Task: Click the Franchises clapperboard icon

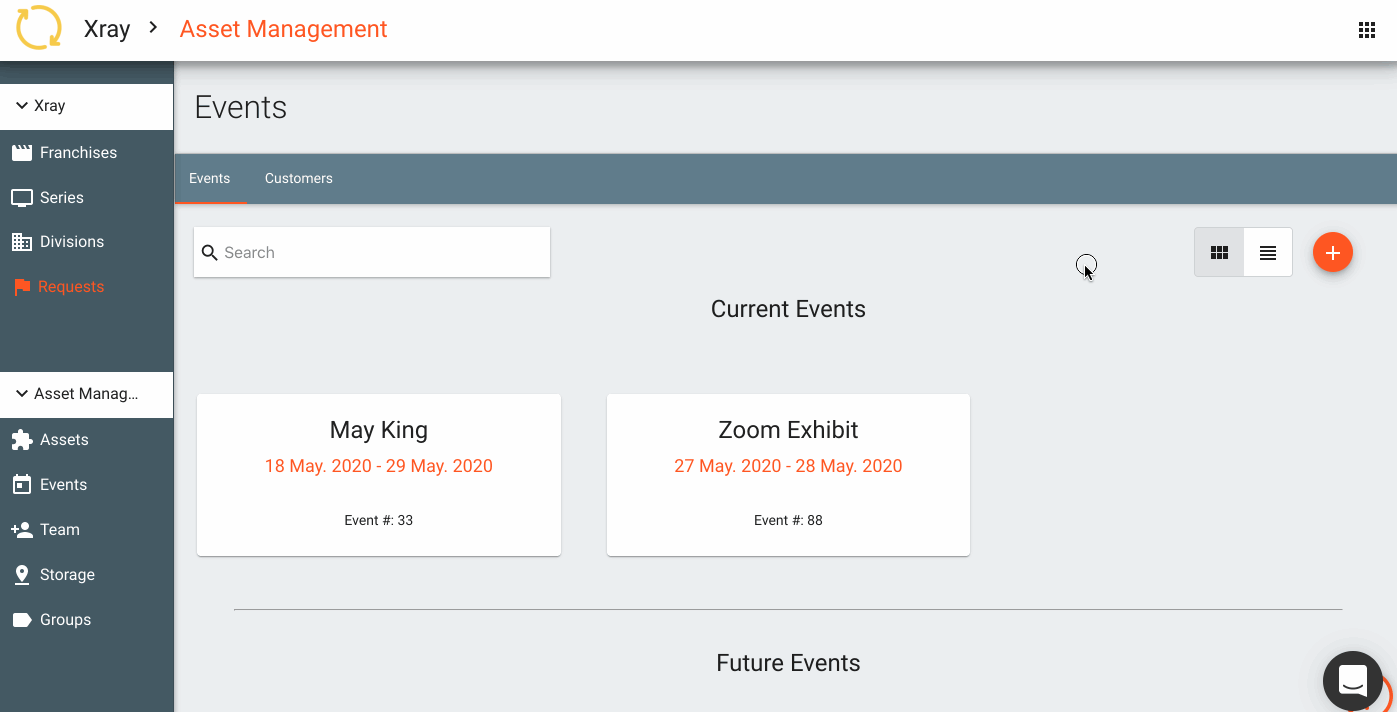Action: pos(22,153)
